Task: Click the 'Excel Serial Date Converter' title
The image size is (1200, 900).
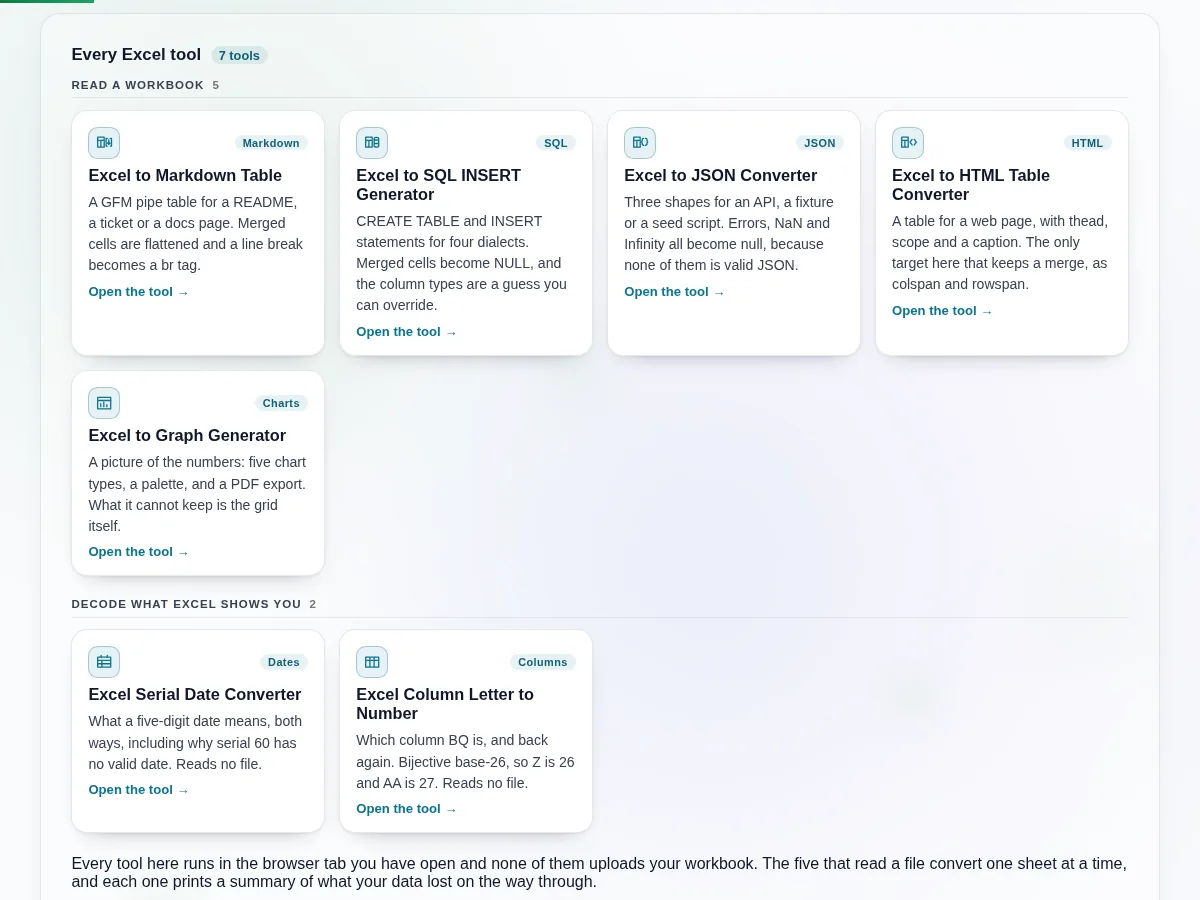Action: (195, 695)
